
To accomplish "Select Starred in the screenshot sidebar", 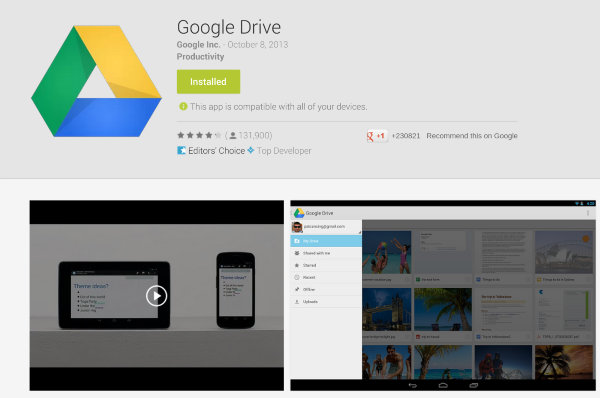I will tap(326, 265).
